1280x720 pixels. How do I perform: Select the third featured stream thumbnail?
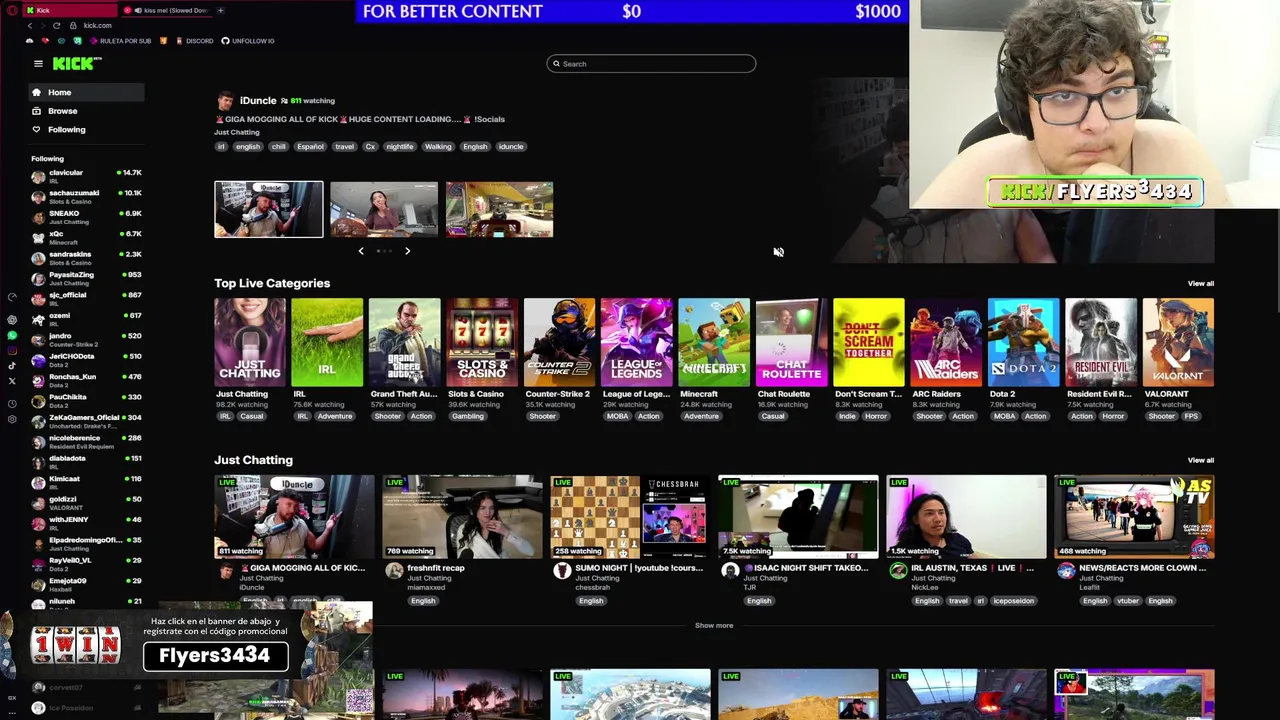499,209
